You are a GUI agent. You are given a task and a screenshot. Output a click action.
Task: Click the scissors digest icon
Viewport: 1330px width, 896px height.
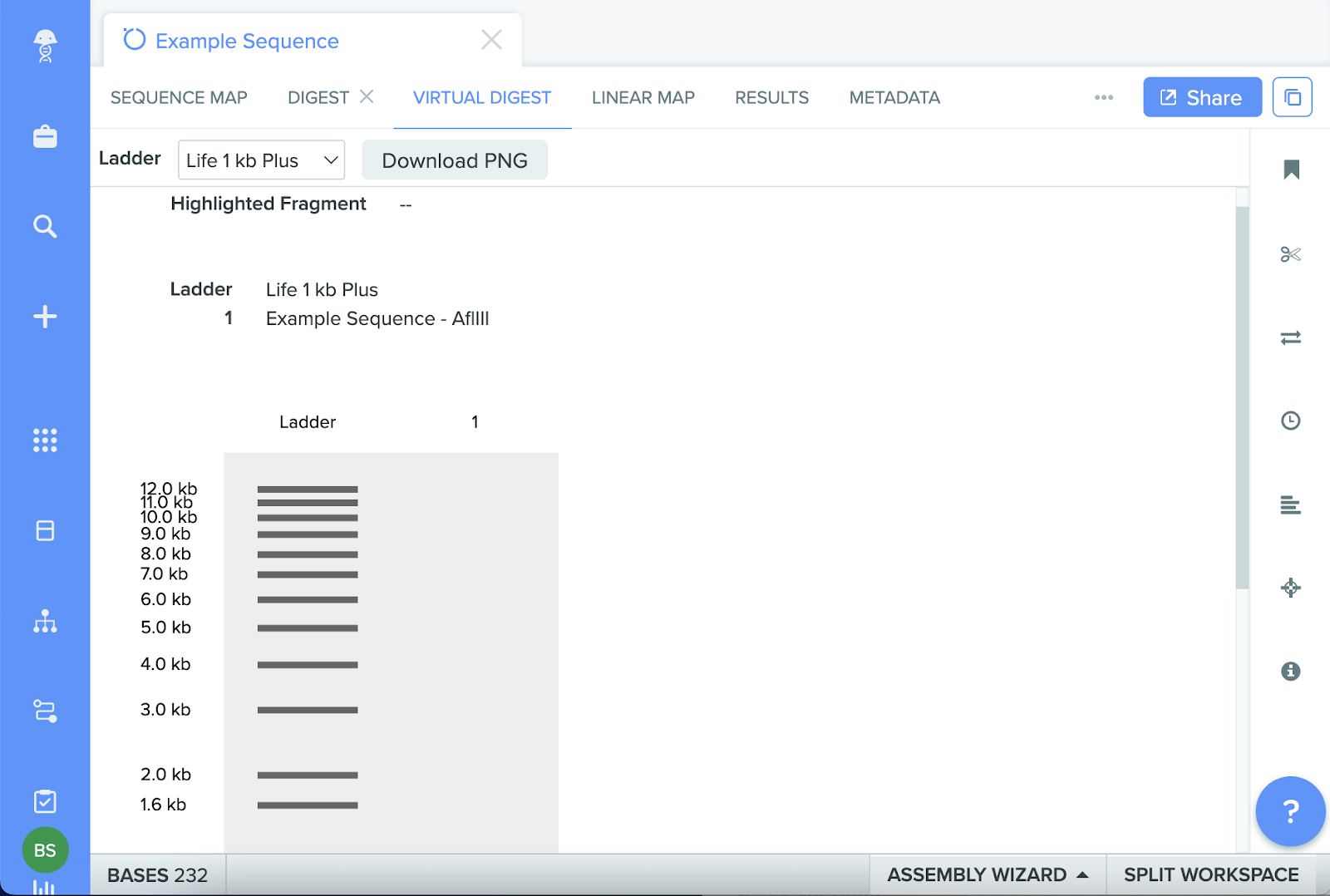coord(1290,254)
